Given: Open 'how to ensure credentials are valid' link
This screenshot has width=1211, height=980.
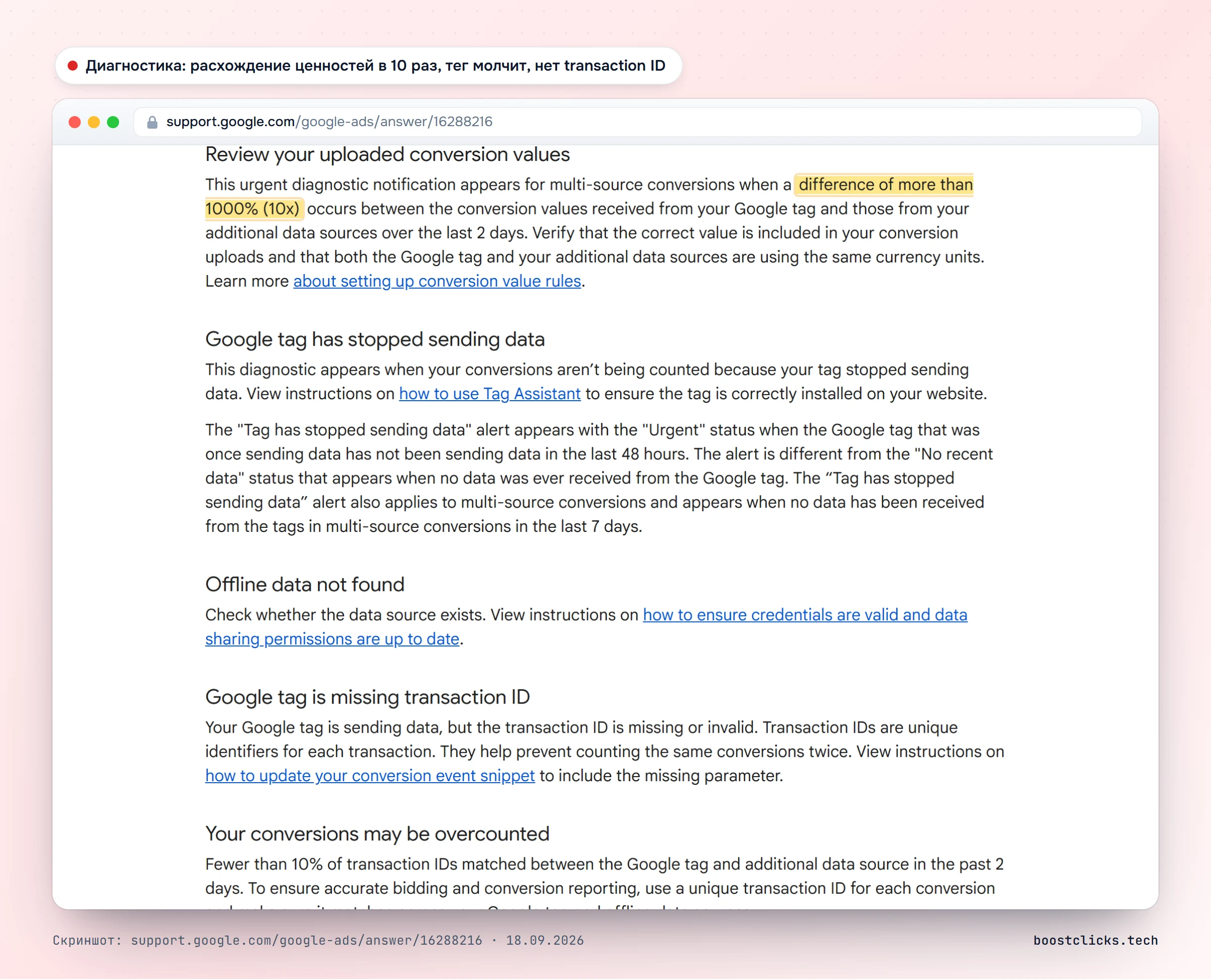Looking at the screenshot, I should click(805, 615).
